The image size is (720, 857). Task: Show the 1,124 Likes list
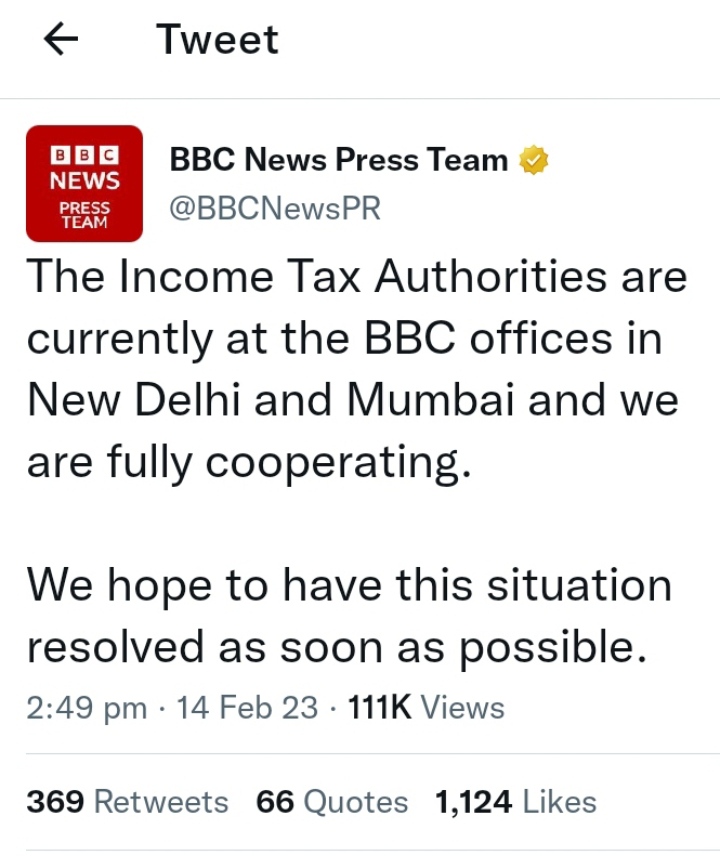click(x=515, y=802)
